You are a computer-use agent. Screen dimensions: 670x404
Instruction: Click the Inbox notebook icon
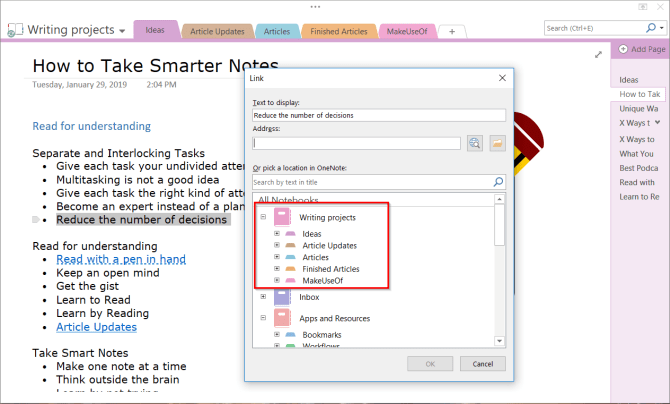[x=281, y=296]
